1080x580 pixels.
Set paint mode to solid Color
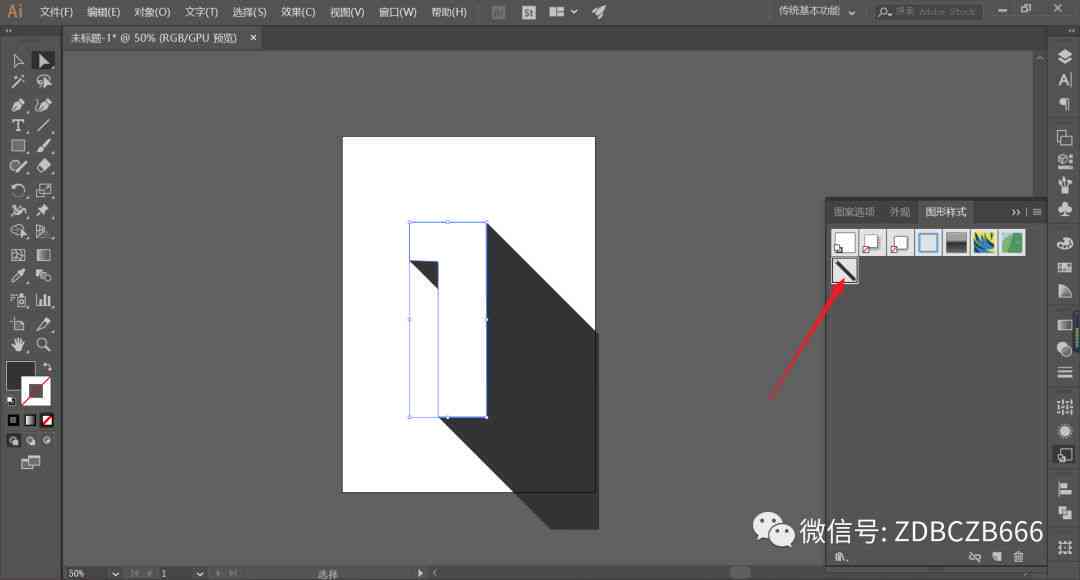coord(13,420)
